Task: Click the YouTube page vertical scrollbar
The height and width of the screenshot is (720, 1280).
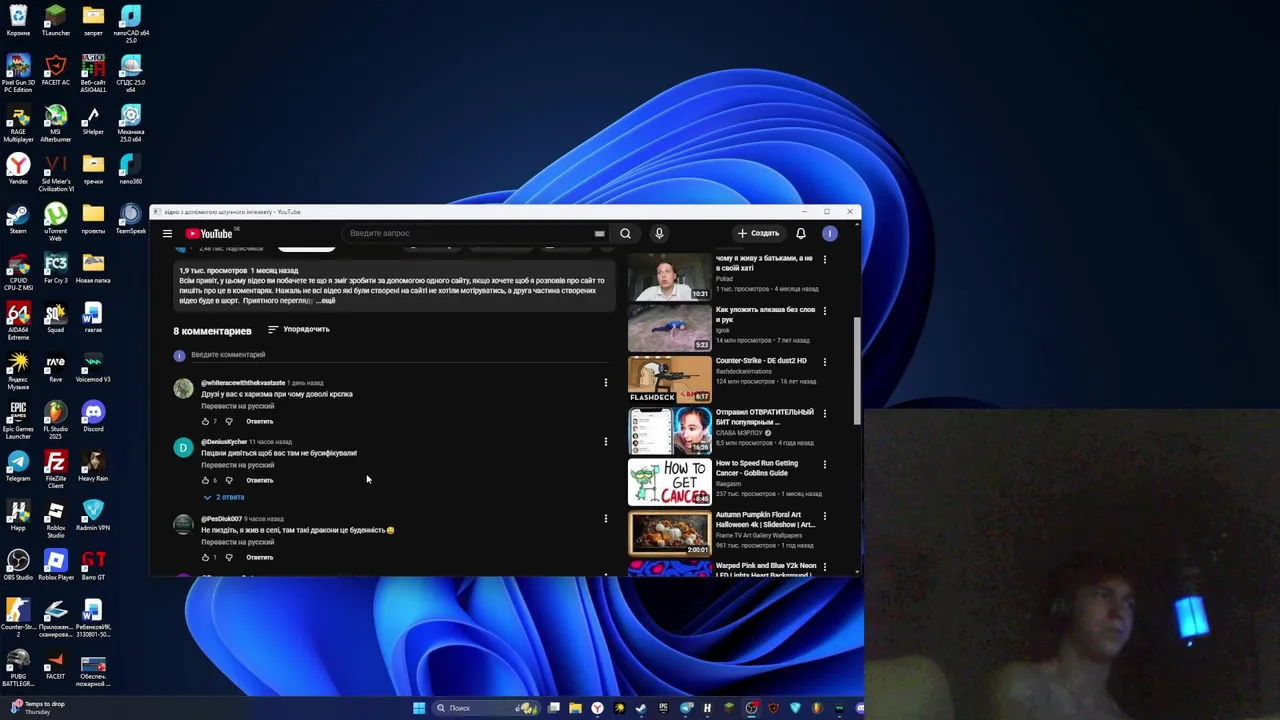Action: point(857,370)
